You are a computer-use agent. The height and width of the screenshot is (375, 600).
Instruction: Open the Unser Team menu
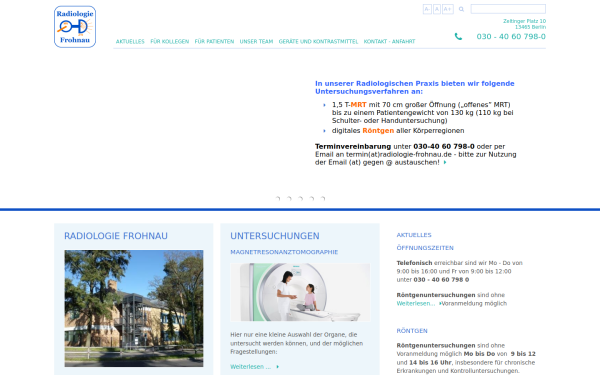point(256,41)
